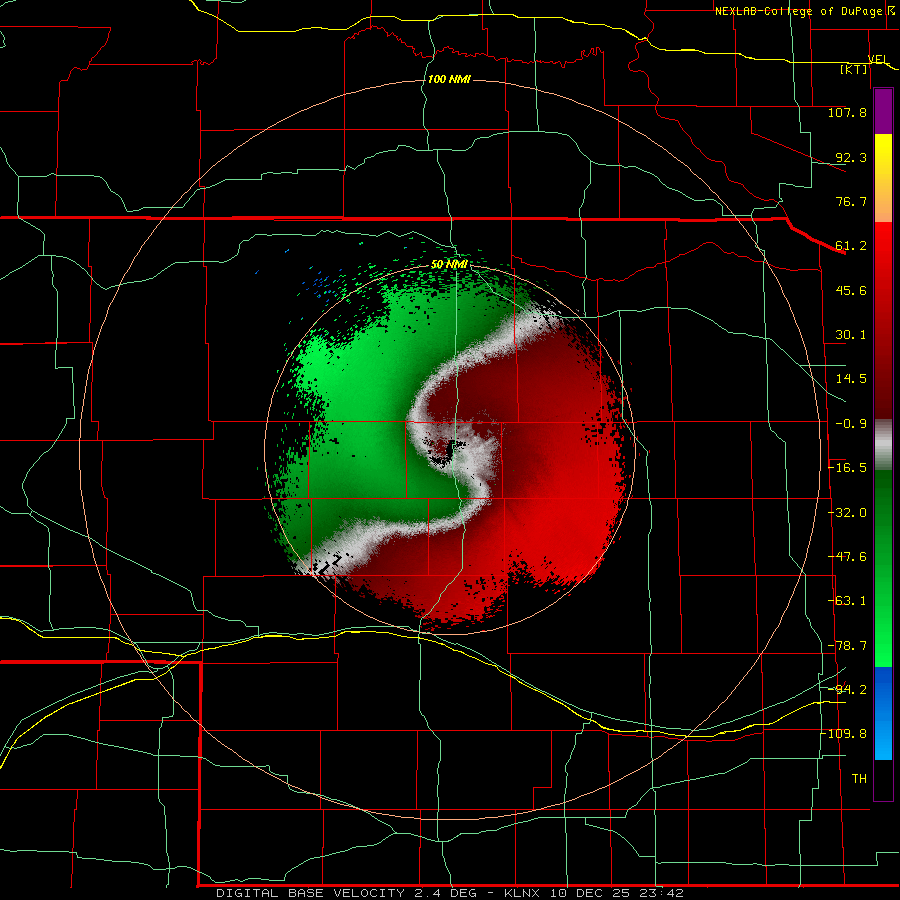
Task: Click the -94.2 velocity scale value
Action: coord(847,689)
